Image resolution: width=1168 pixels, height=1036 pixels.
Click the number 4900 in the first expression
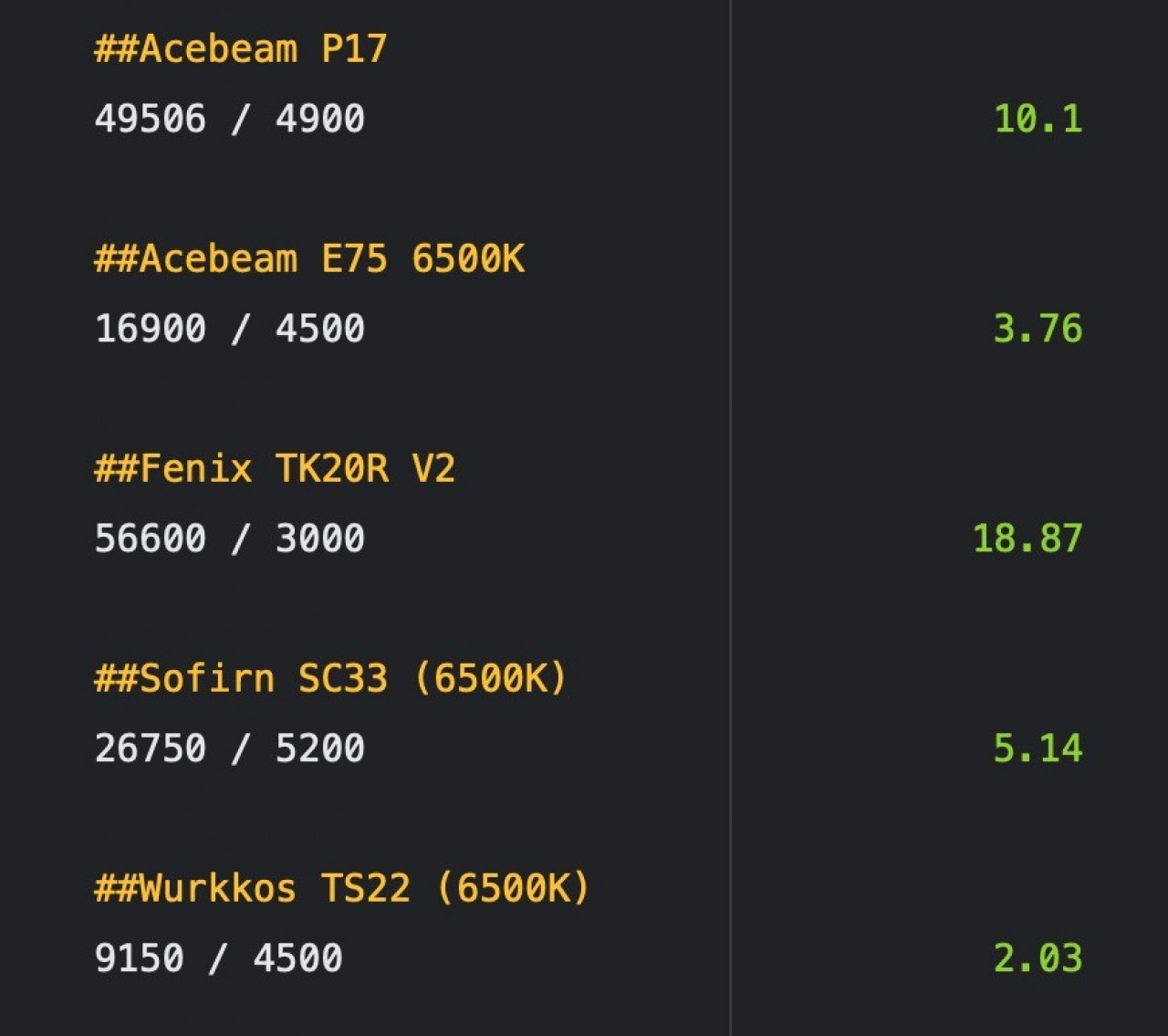(320, 119)
